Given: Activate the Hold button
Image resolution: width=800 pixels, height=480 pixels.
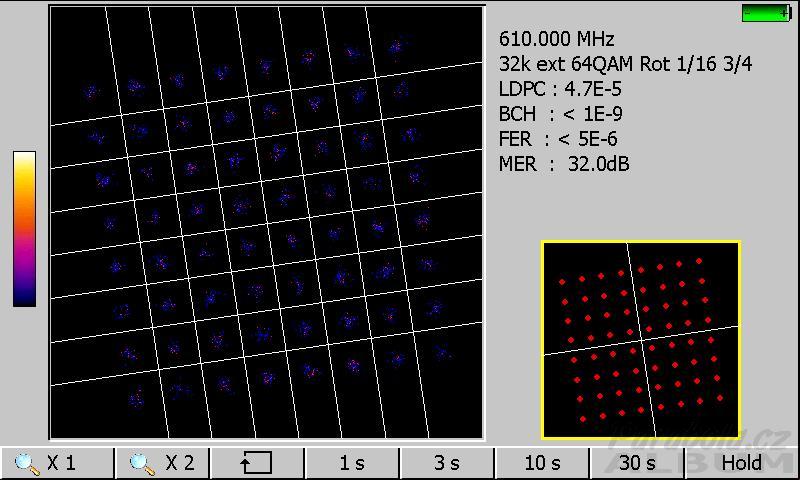Looking at the screenshot, I should [x=742, y=463].
